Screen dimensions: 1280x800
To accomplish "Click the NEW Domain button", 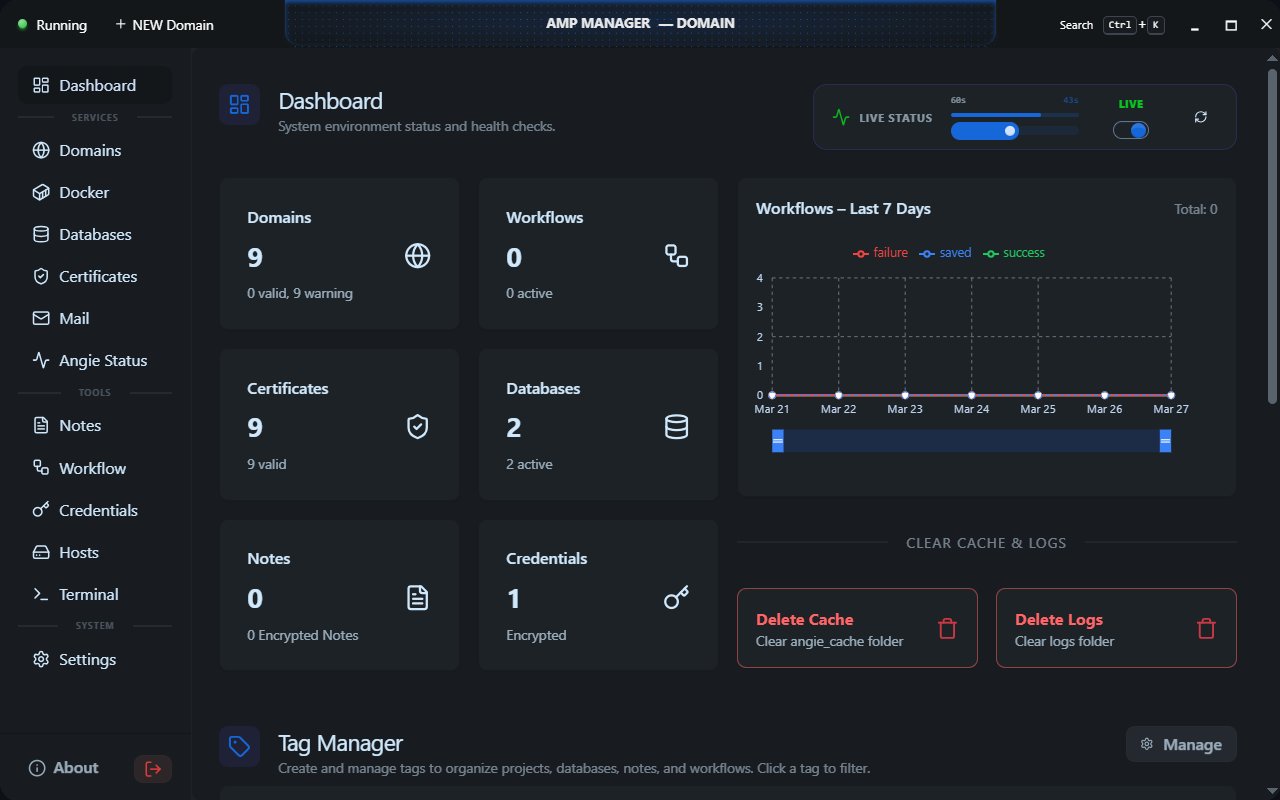I will click(163, 24).
